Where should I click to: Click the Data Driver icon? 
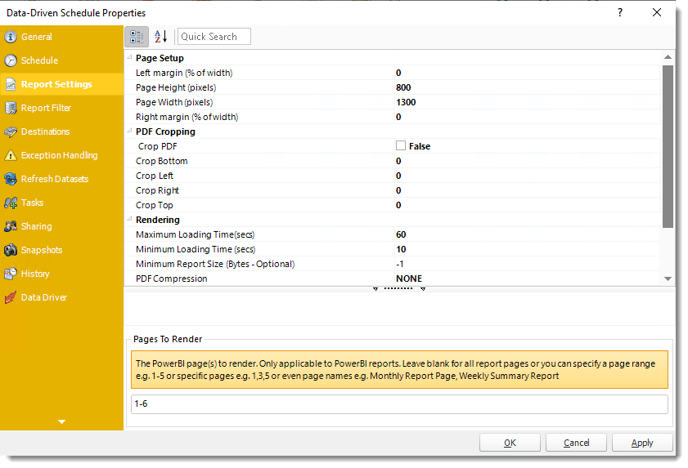click(x=11, y=297)
